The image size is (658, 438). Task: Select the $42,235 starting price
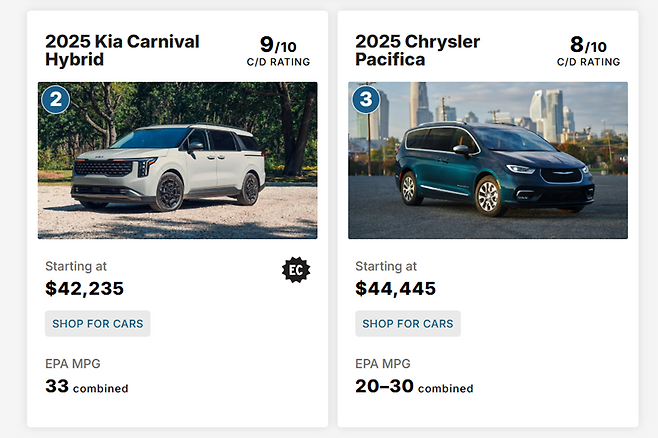coord(85,289)
